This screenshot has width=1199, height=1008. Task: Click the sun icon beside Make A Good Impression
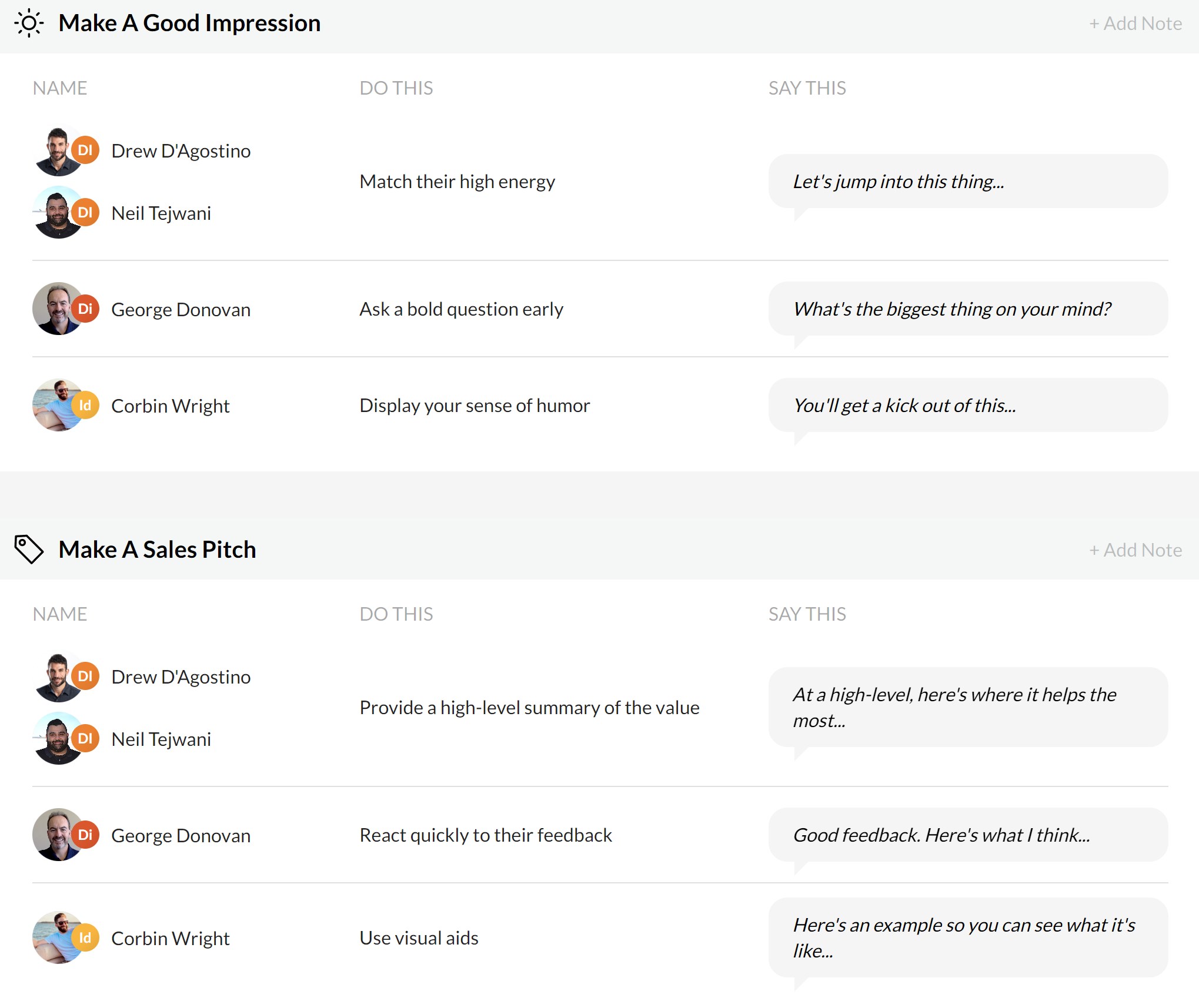[29, 24]
